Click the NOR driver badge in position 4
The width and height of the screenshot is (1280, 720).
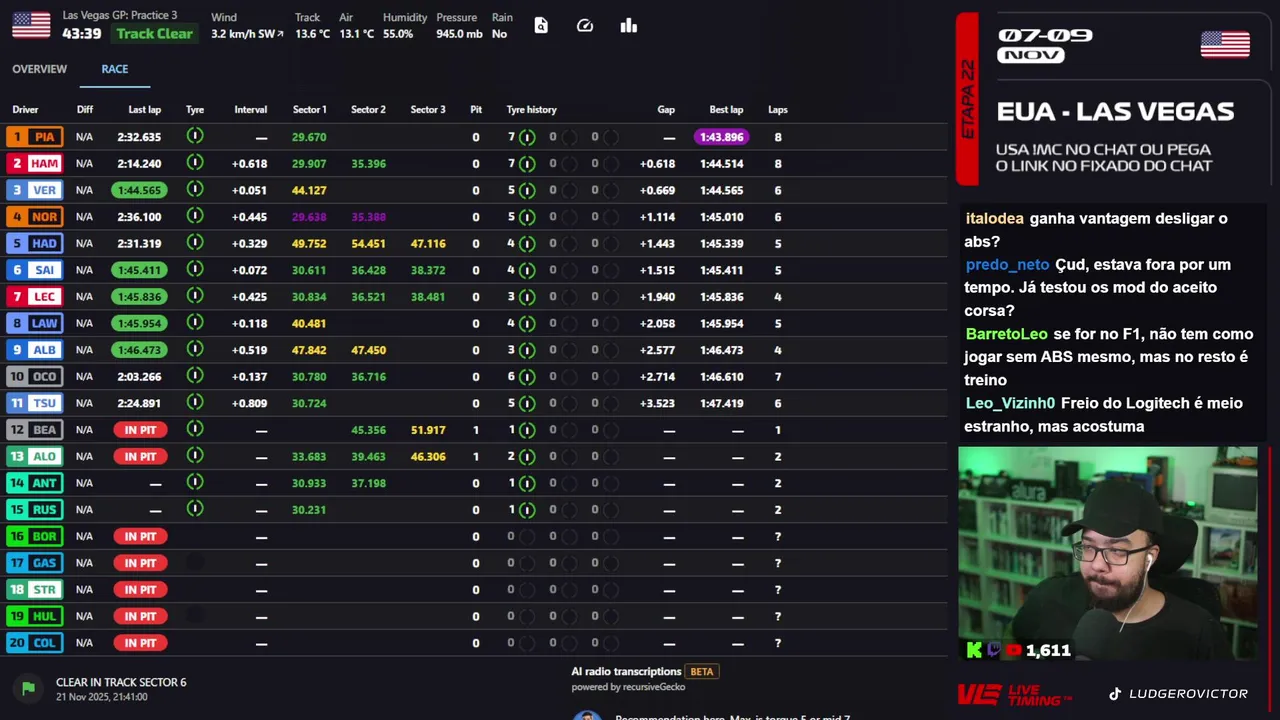coord(35,217)
